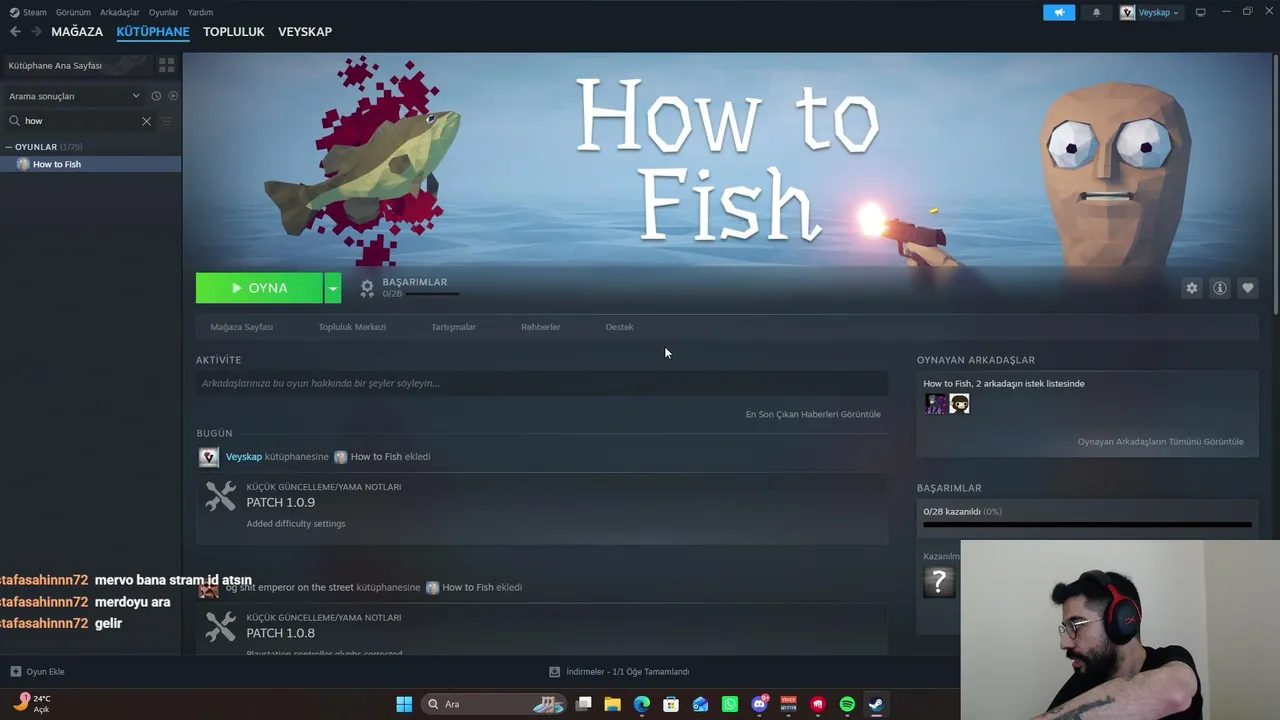Open the Tartışmalar link
Viewport: 1280px width, 720px height.
coord(453,327)
